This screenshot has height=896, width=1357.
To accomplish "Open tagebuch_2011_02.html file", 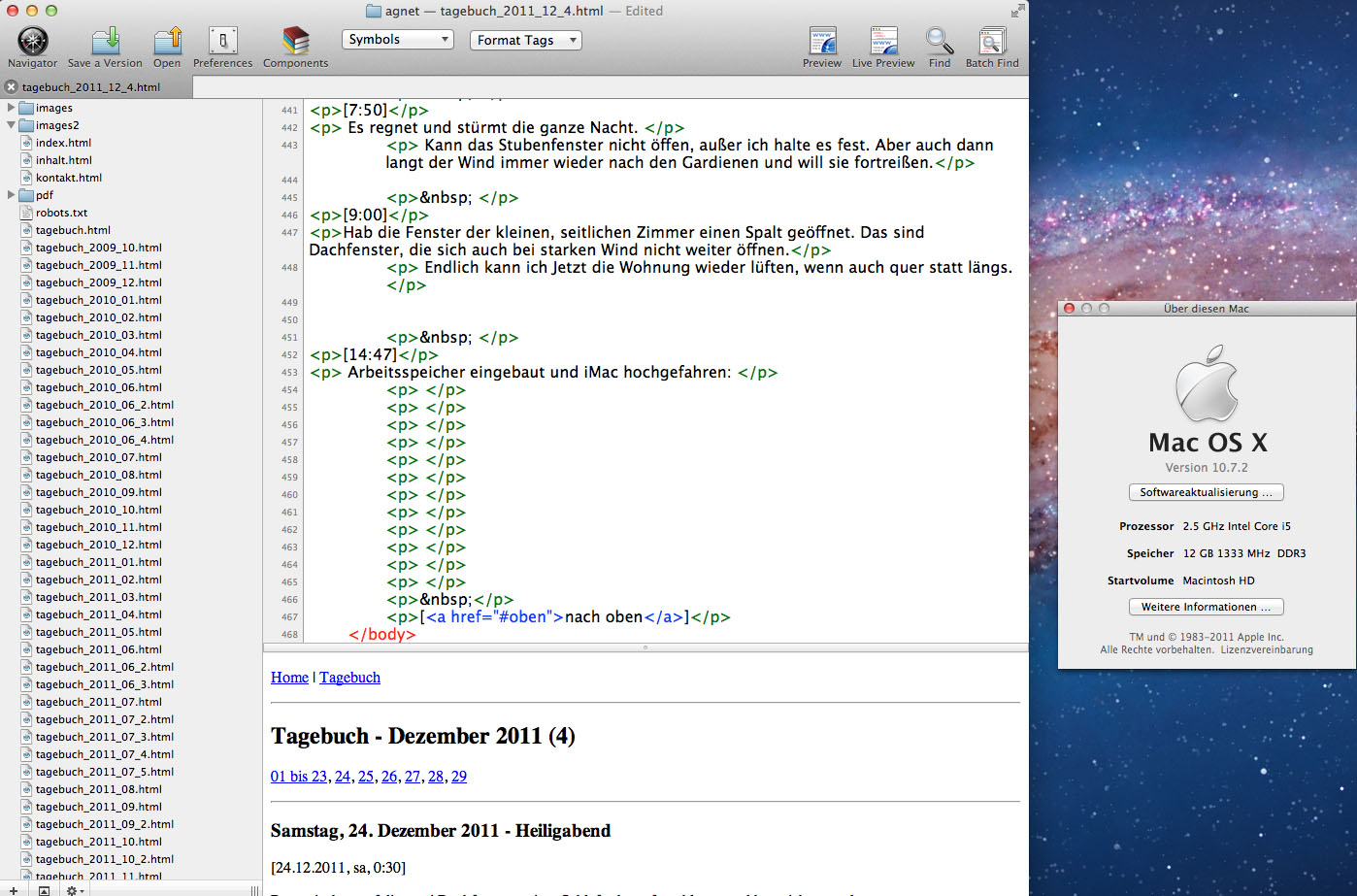I will [x=99, y=580].
